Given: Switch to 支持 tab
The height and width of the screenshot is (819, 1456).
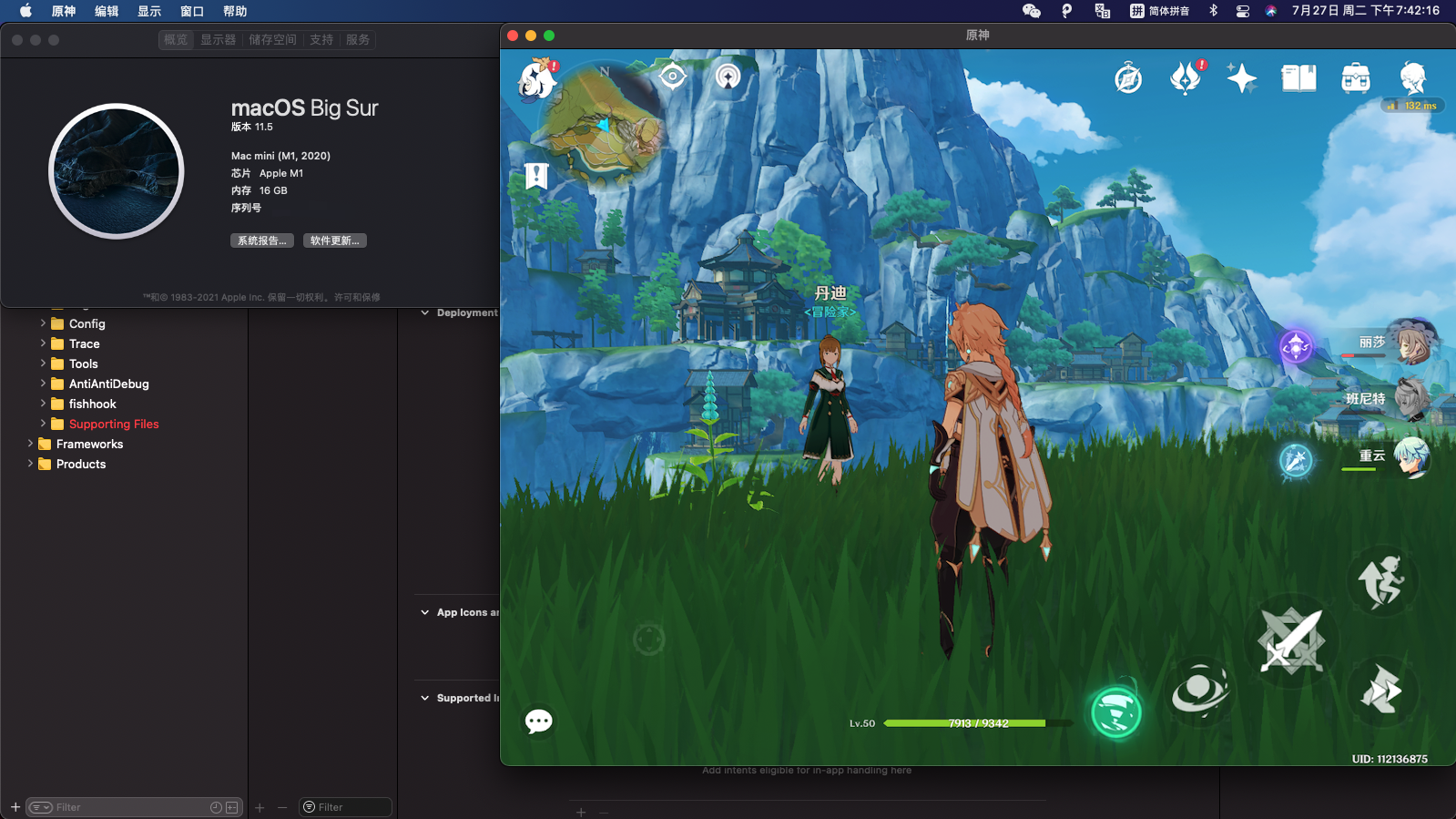Looking at the screenshot, I should point(321,39).
